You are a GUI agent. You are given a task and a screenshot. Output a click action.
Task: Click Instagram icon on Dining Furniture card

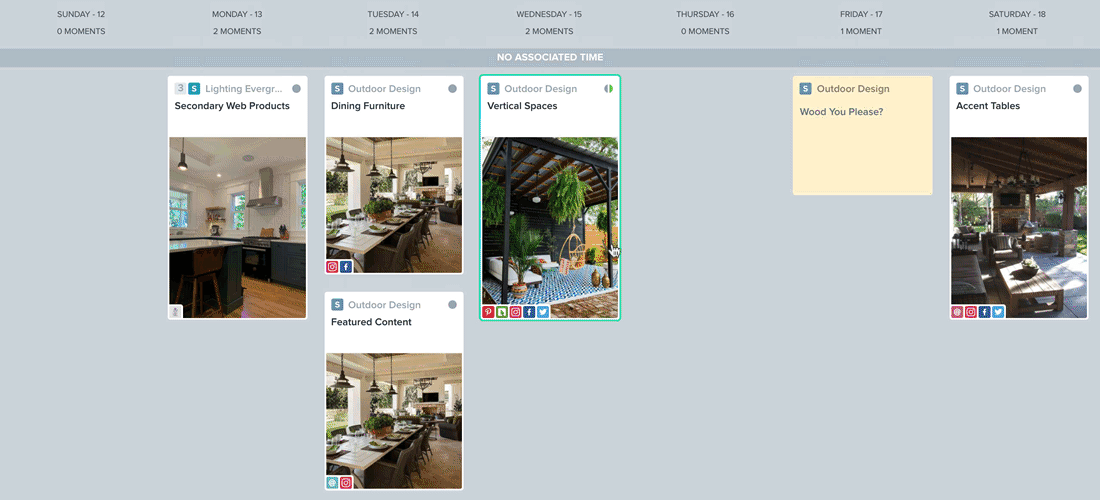332,266
